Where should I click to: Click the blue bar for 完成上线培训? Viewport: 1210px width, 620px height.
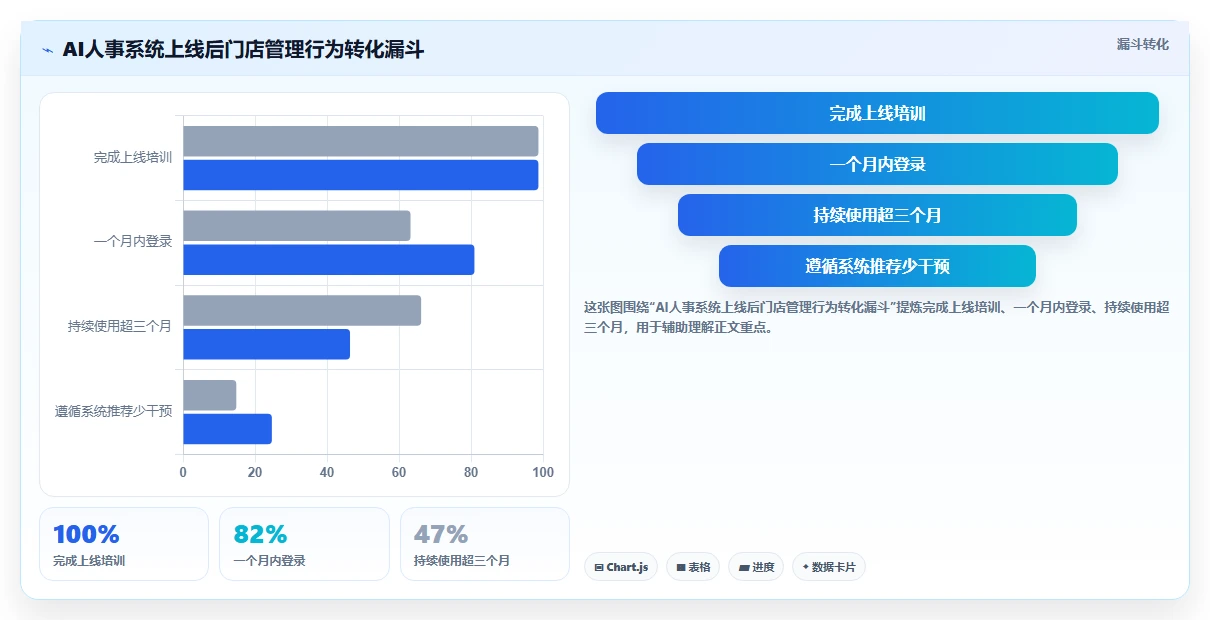361,175
